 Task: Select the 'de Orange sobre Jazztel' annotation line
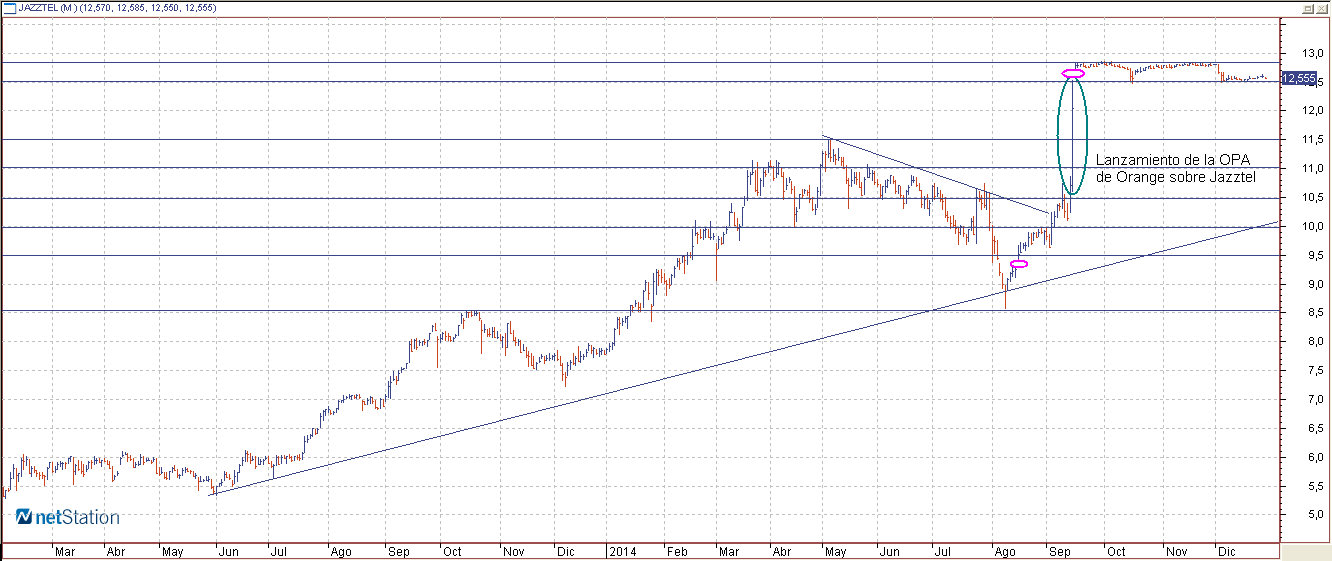pyautogui.click(x=1176, y=177)
